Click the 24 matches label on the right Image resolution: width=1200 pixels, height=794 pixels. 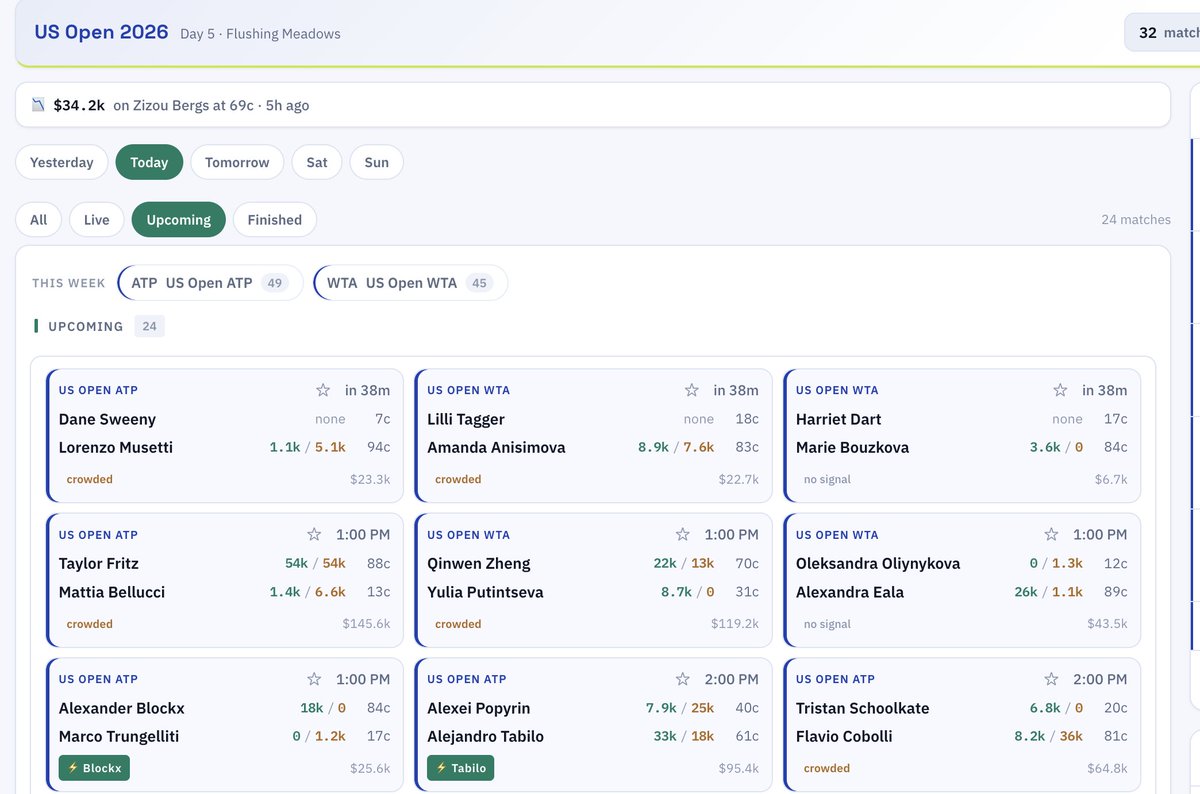pos(1136,220)
